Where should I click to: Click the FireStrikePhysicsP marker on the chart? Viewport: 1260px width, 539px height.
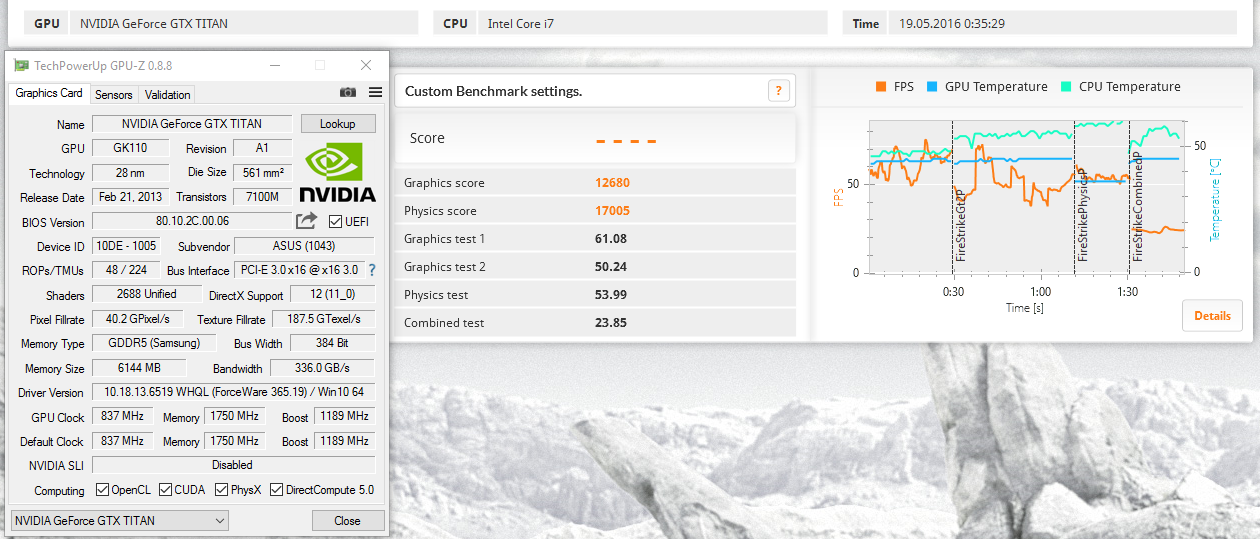tap(1082, 215)
